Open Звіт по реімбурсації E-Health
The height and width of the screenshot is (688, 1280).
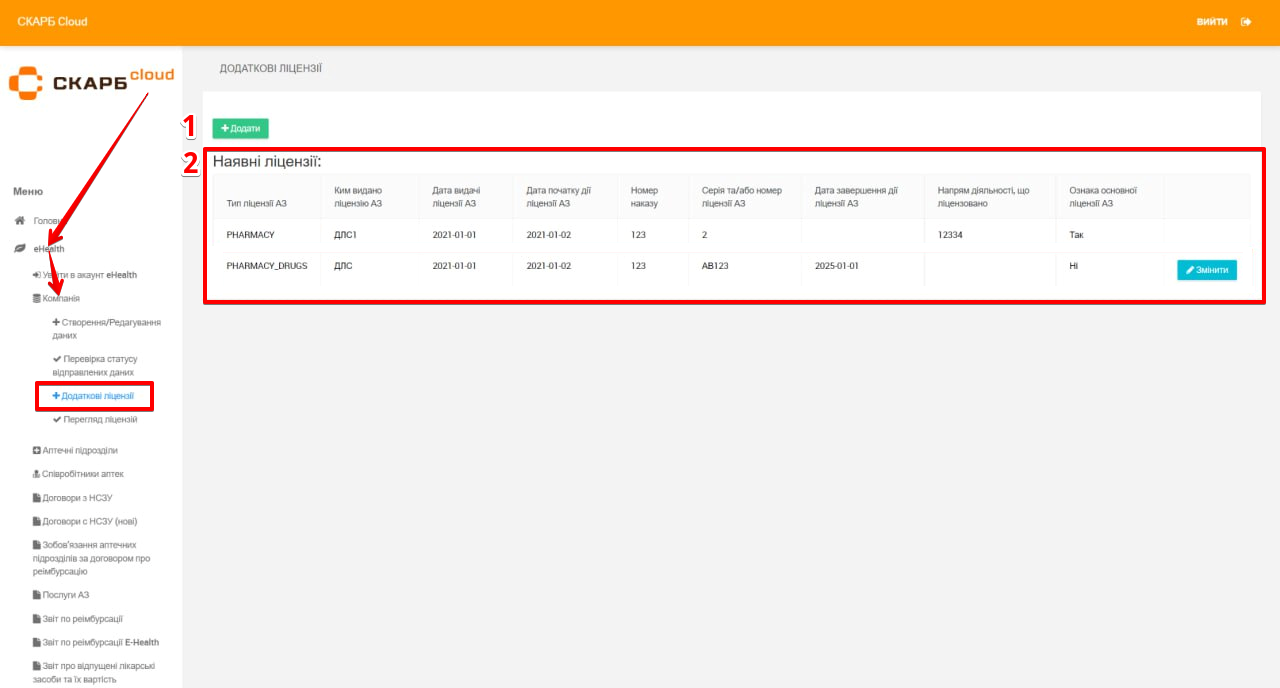click(100, 642)
